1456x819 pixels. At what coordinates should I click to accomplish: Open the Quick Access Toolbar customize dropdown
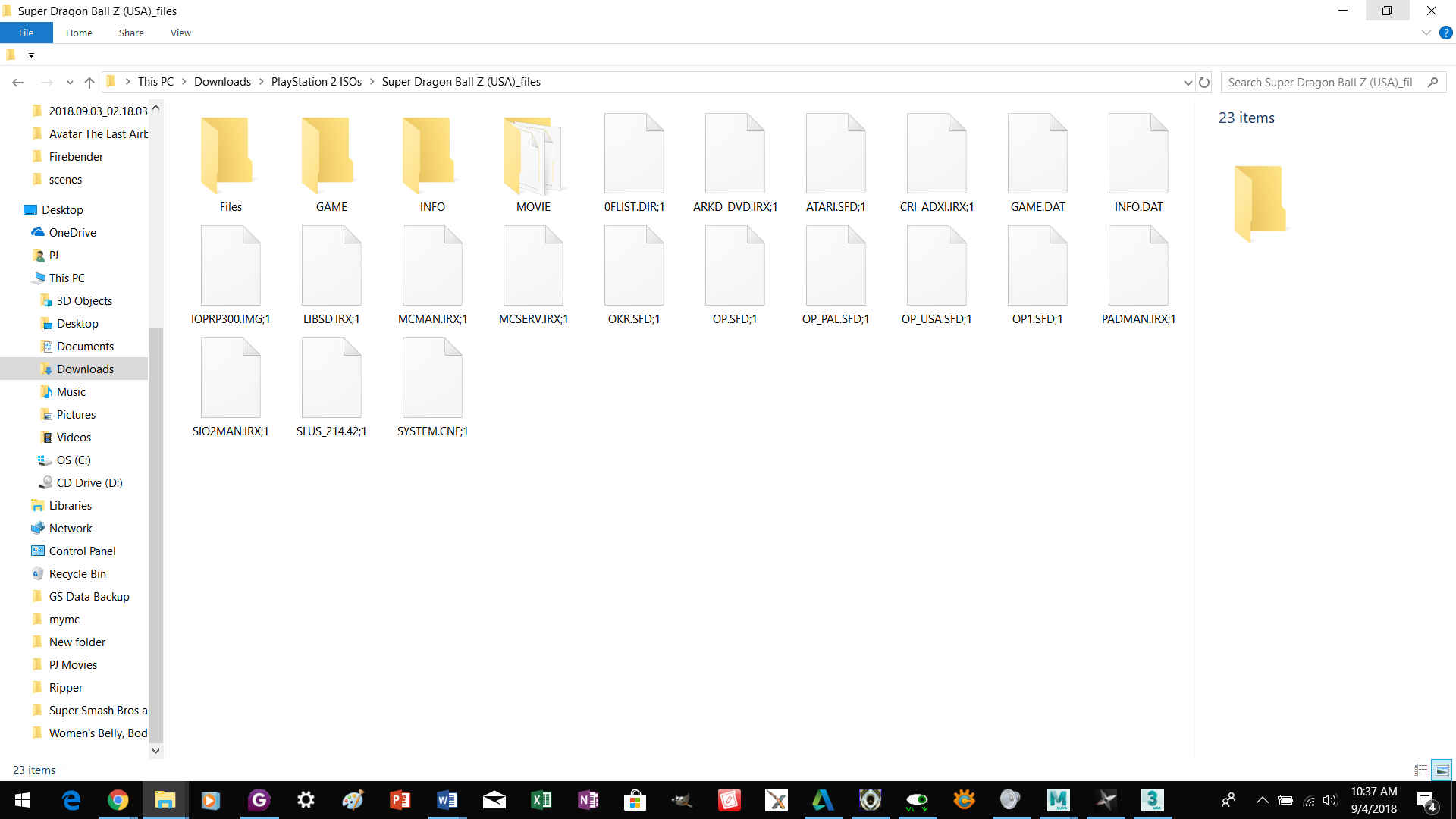[x=31, y=55]
